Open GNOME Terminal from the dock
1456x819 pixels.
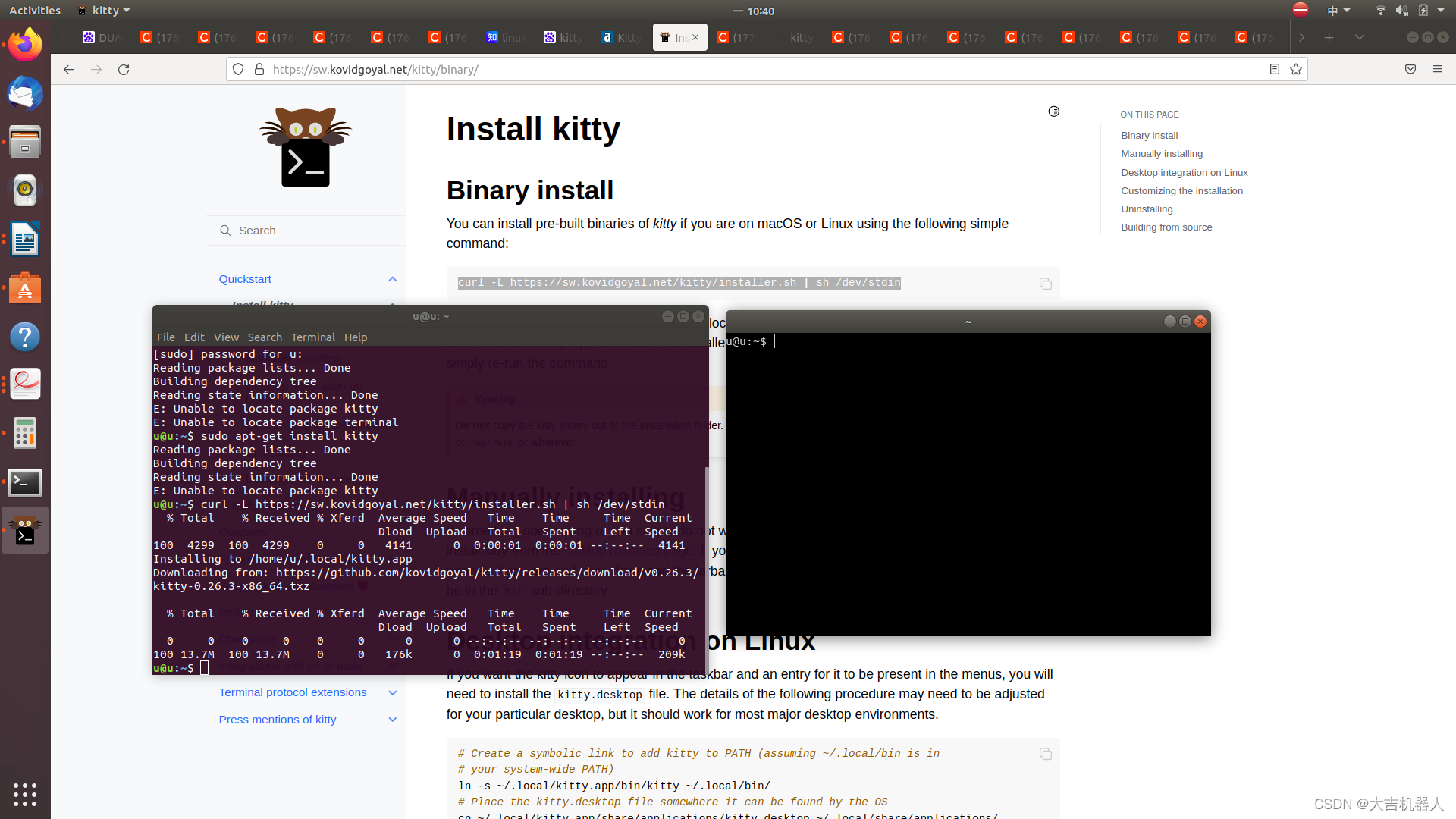25,482
